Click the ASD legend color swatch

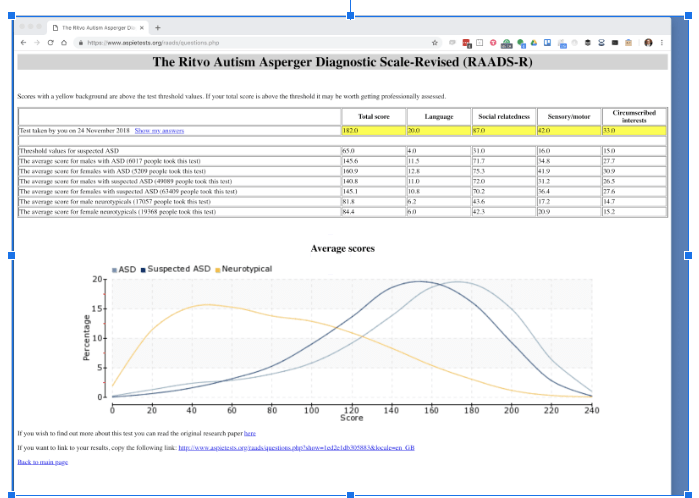(x=115, y=270)
